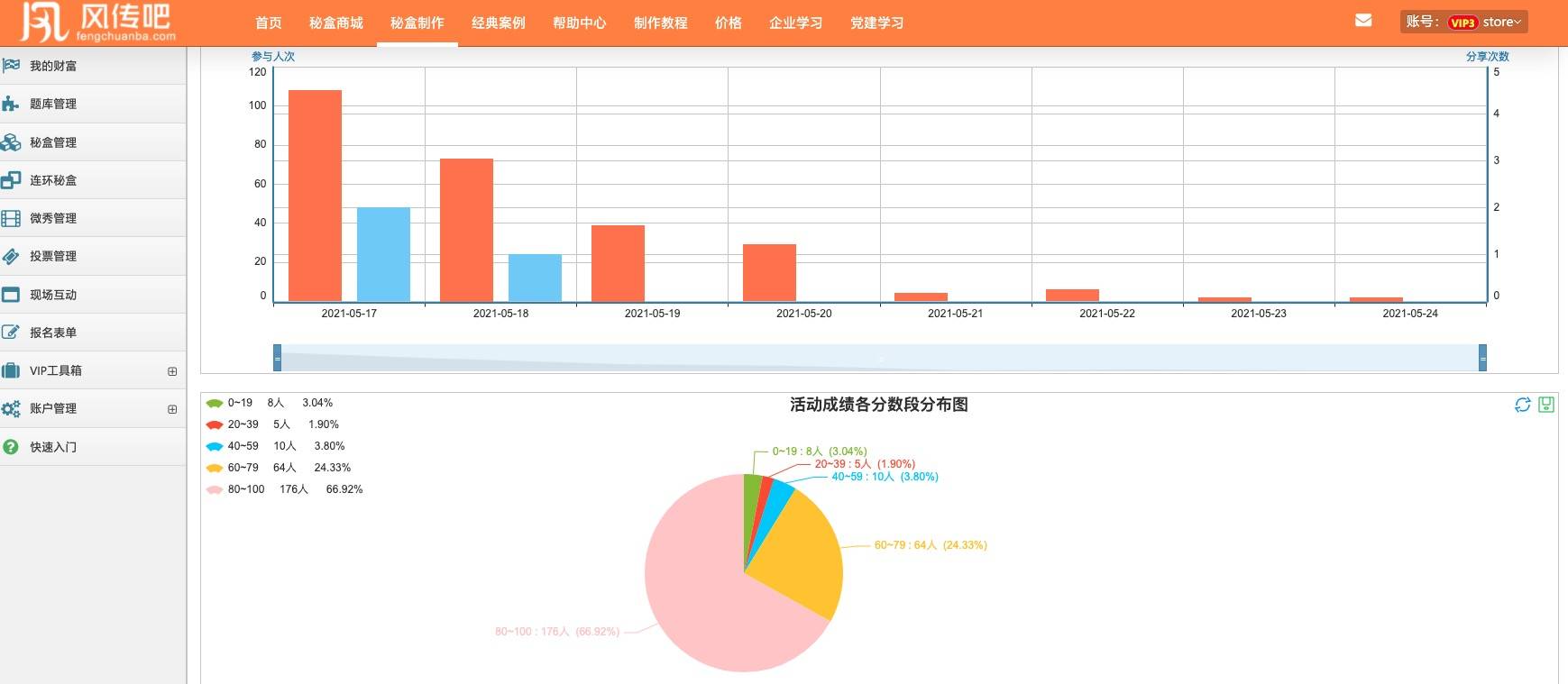
Task: Expand the 账户管理 submenu
Action: 172,409
